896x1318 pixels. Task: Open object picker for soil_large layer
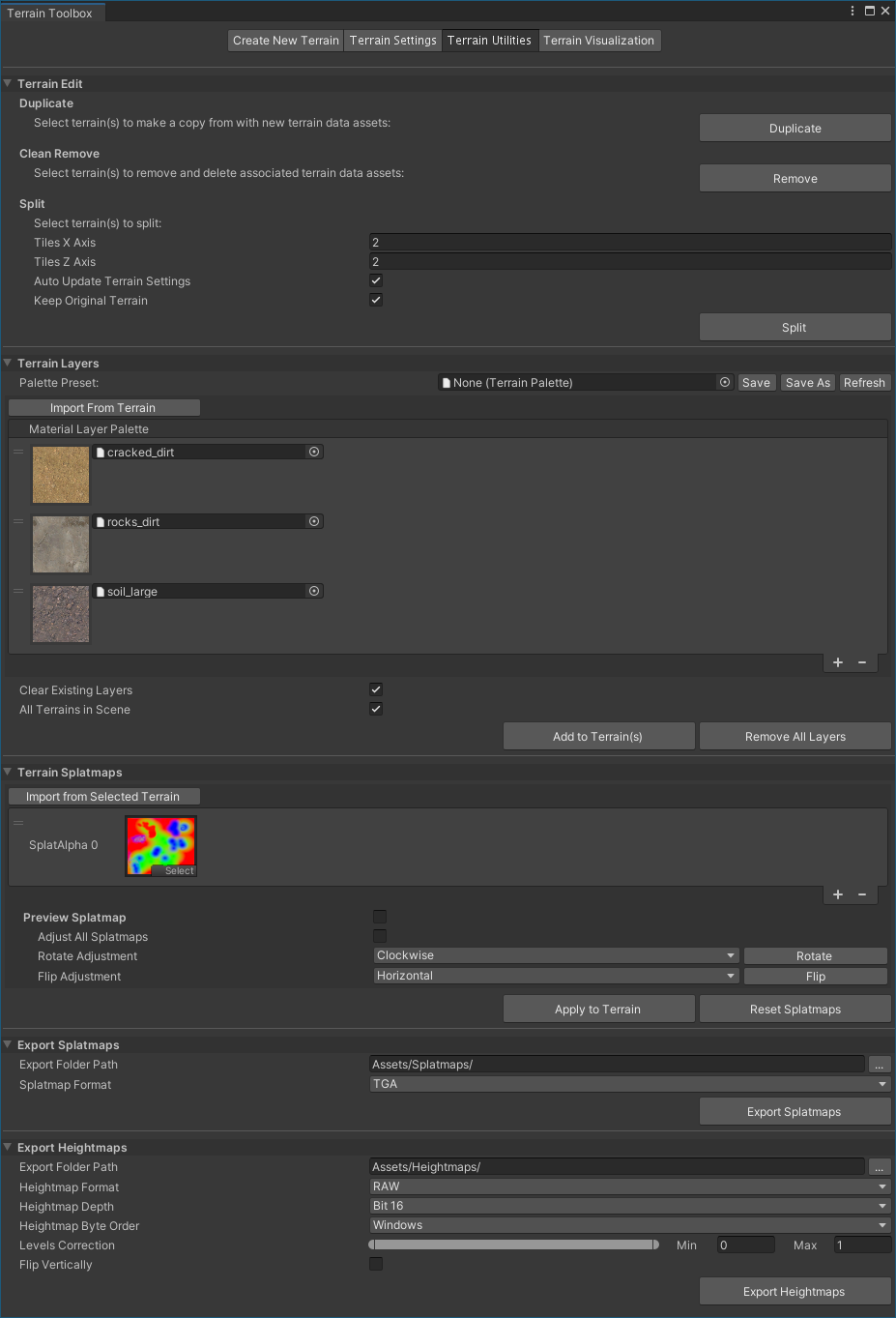point(314,591)
